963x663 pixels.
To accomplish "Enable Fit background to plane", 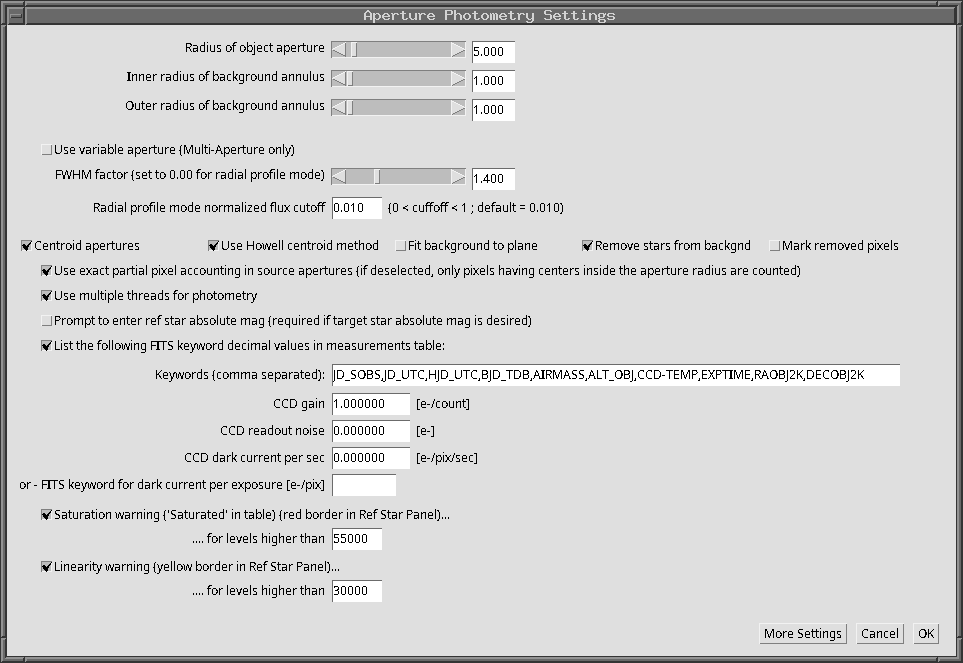I will 401,246.
